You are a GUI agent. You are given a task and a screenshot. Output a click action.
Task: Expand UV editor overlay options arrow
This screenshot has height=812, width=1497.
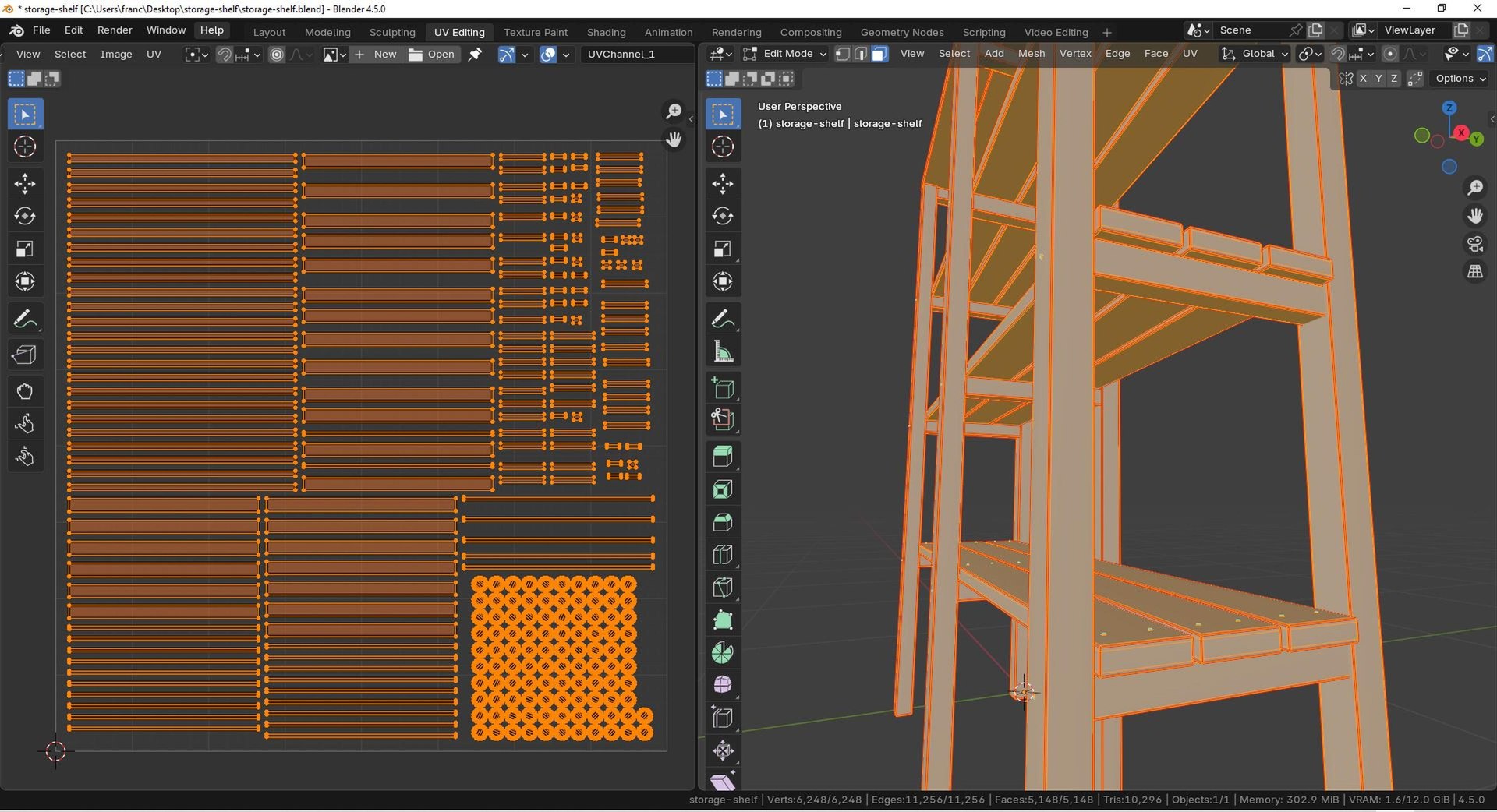[x=566, y=55]
